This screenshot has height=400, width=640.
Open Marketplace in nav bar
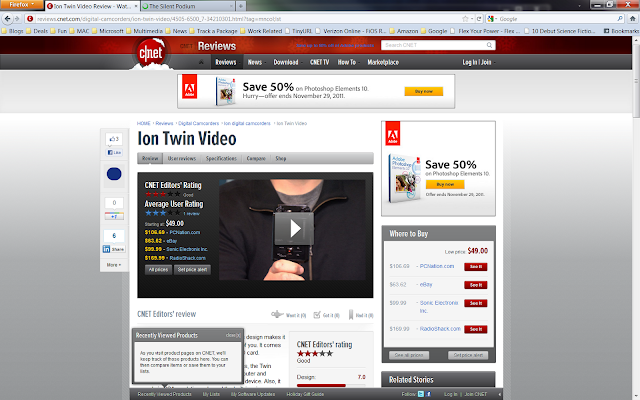point(383,62)
